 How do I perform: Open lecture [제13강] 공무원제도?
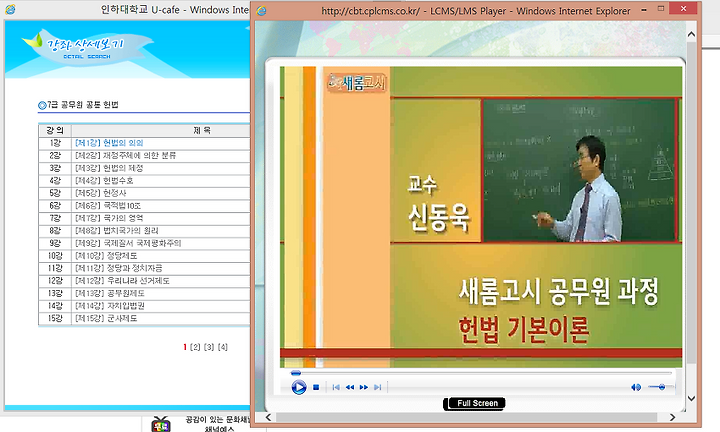coord(110,293)
